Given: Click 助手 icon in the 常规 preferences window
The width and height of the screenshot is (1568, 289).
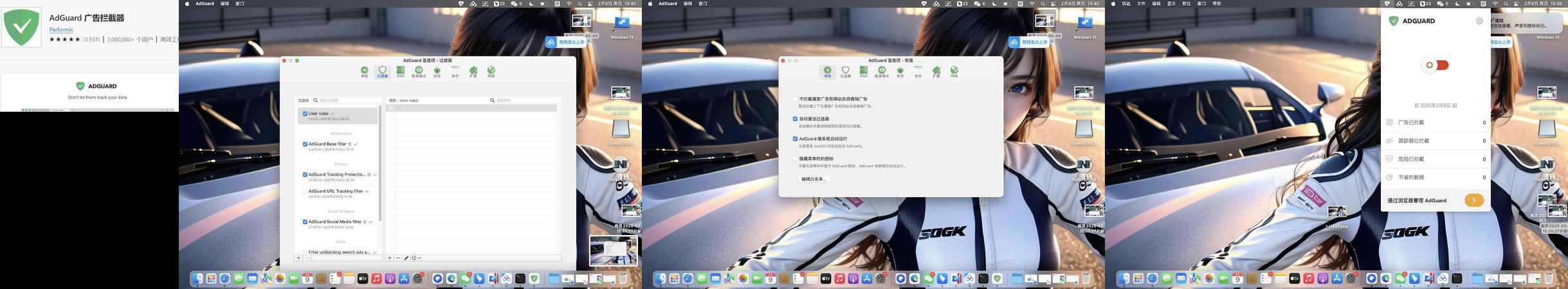Looking at the screenshot, I should coord(918,71).
